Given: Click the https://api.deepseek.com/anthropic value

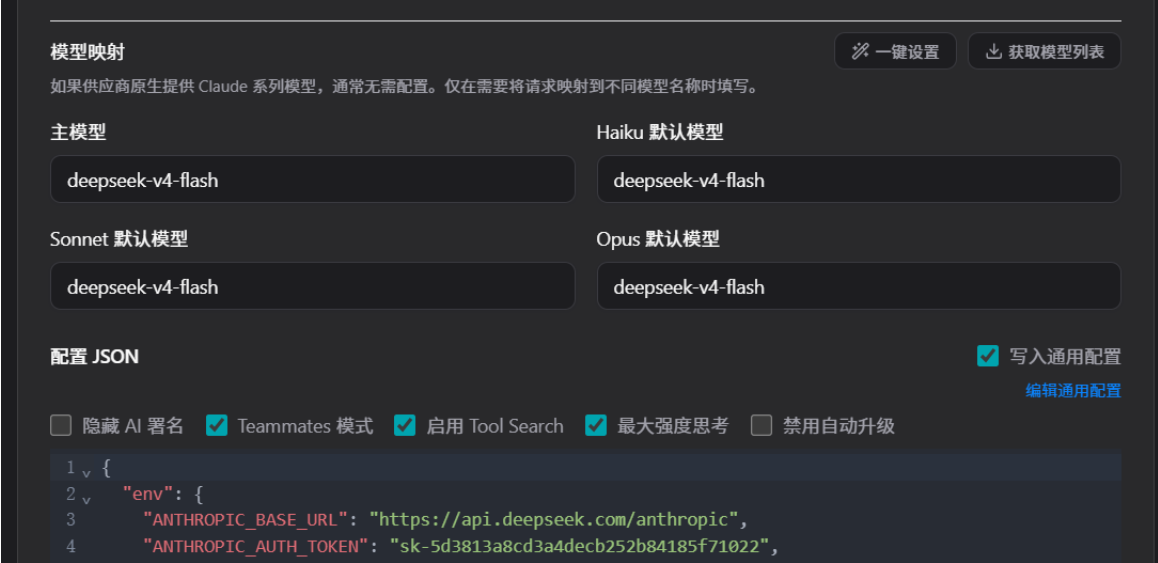Looking at the screenshot, I should [x=554, y=519].
